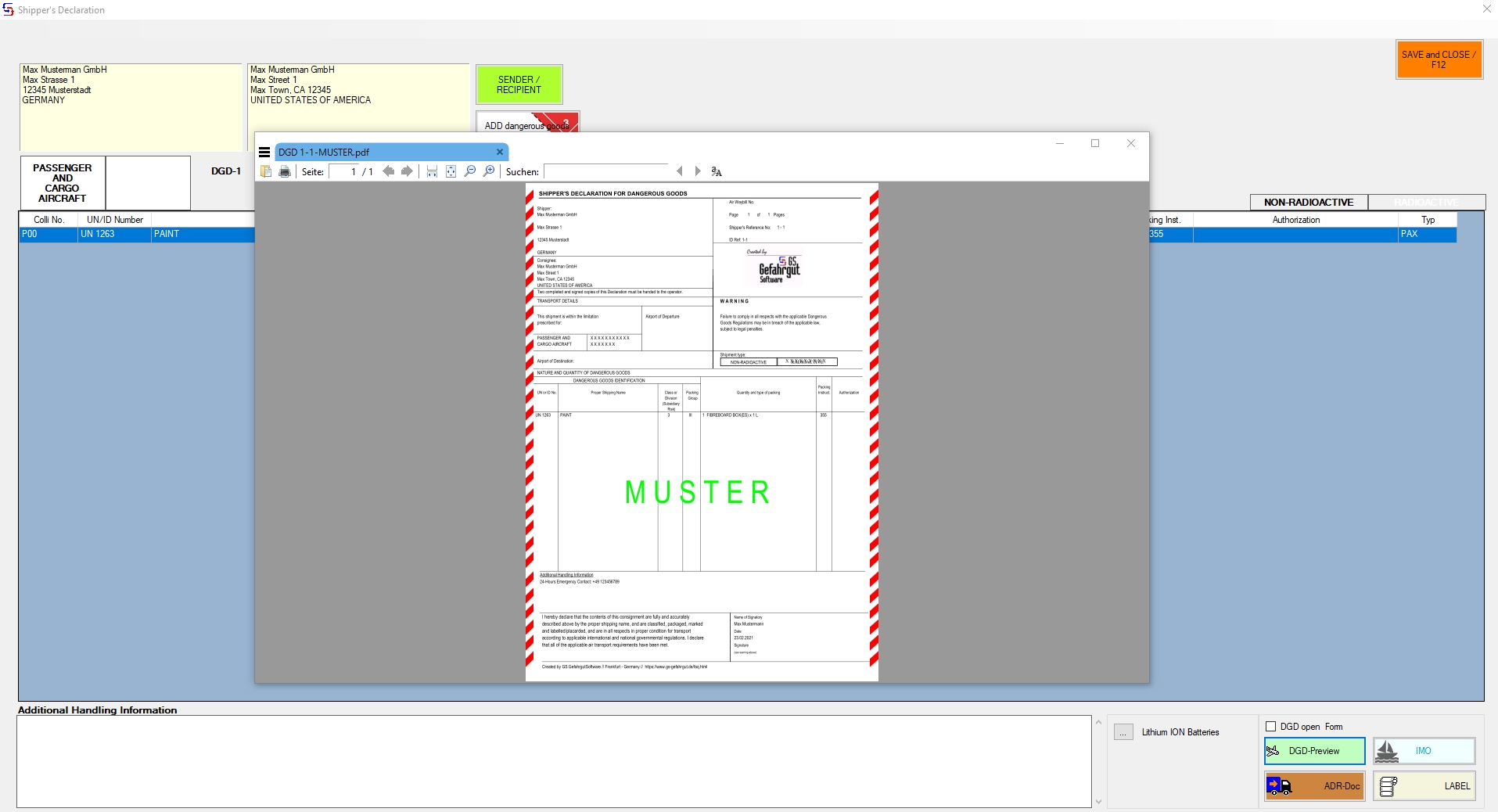Click the fit-to-width icon
The height and width of the screenshot is (812, 1498).
point(432,171)
